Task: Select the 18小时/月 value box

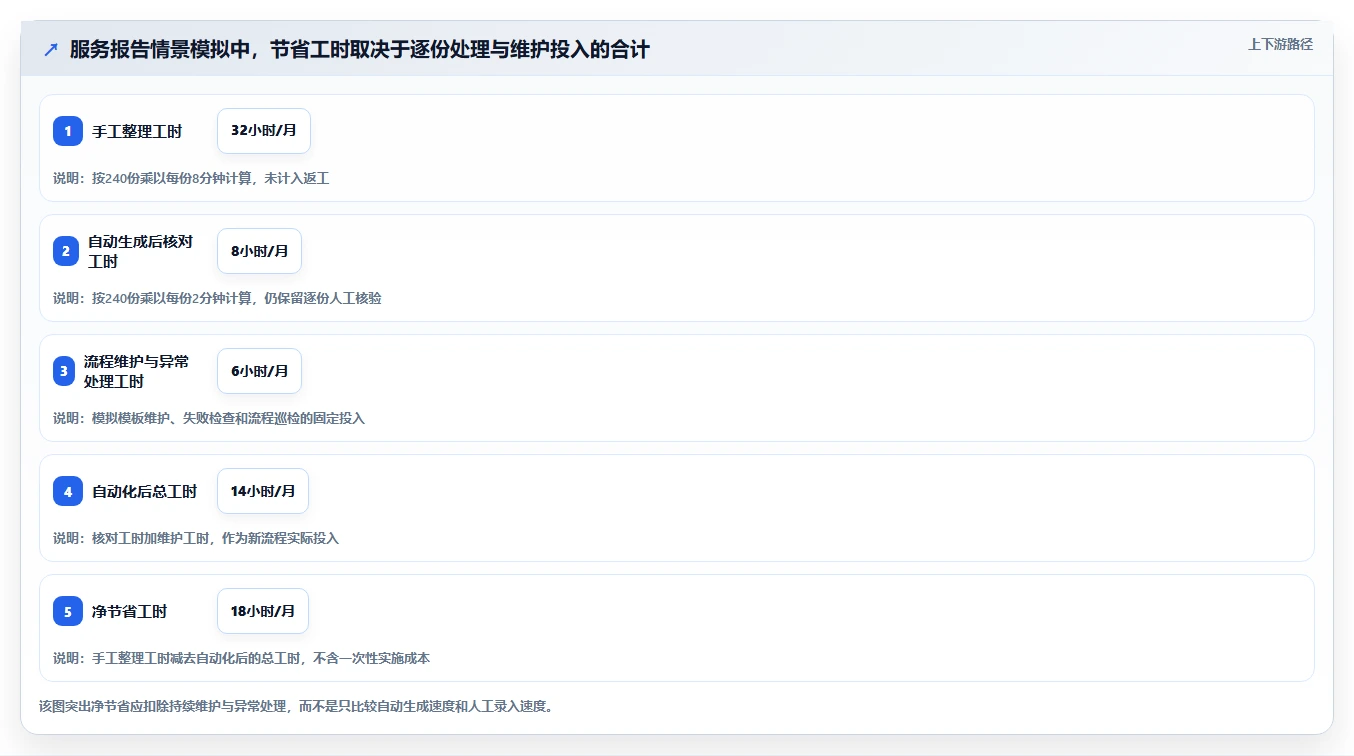Action: 263,611
